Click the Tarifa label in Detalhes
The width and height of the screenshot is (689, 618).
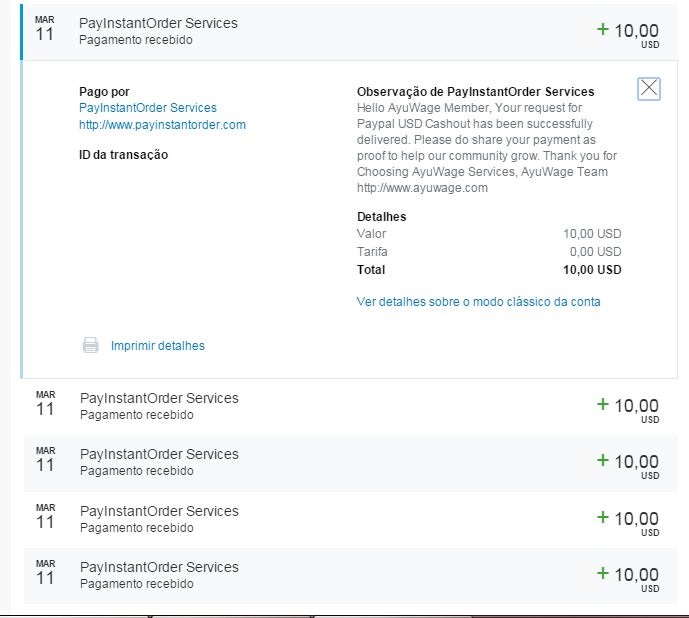[372, 252]
